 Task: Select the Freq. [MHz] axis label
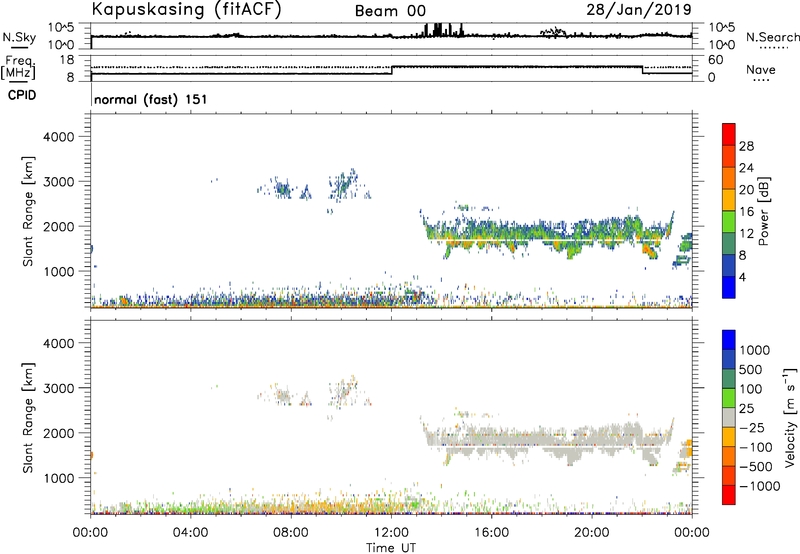point(19,69)
